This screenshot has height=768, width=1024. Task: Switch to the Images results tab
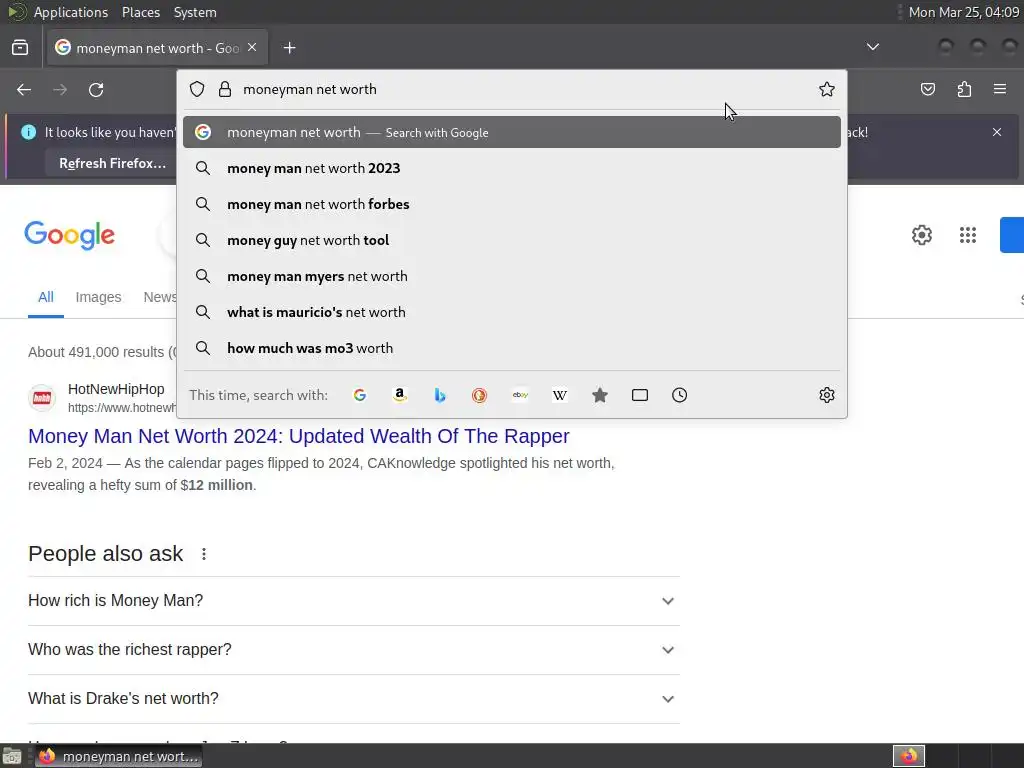click(x=98, y=297)
